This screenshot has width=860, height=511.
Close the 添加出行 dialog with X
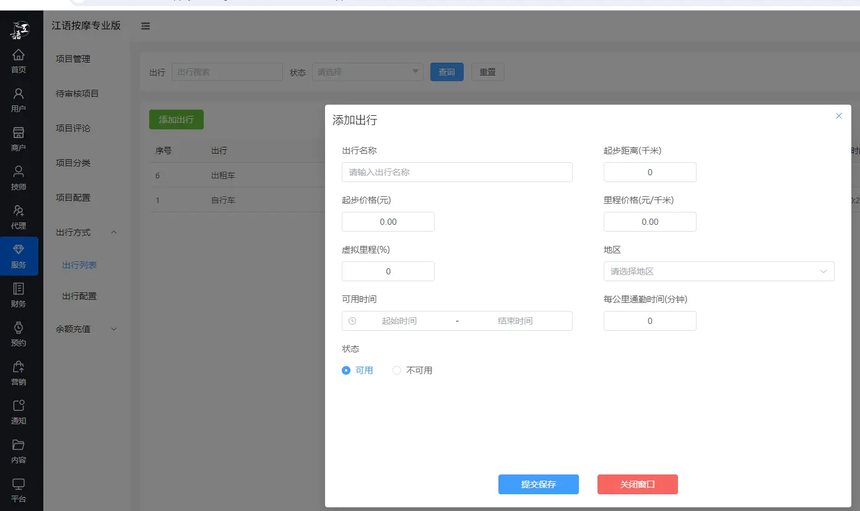[x=838, y=116]
